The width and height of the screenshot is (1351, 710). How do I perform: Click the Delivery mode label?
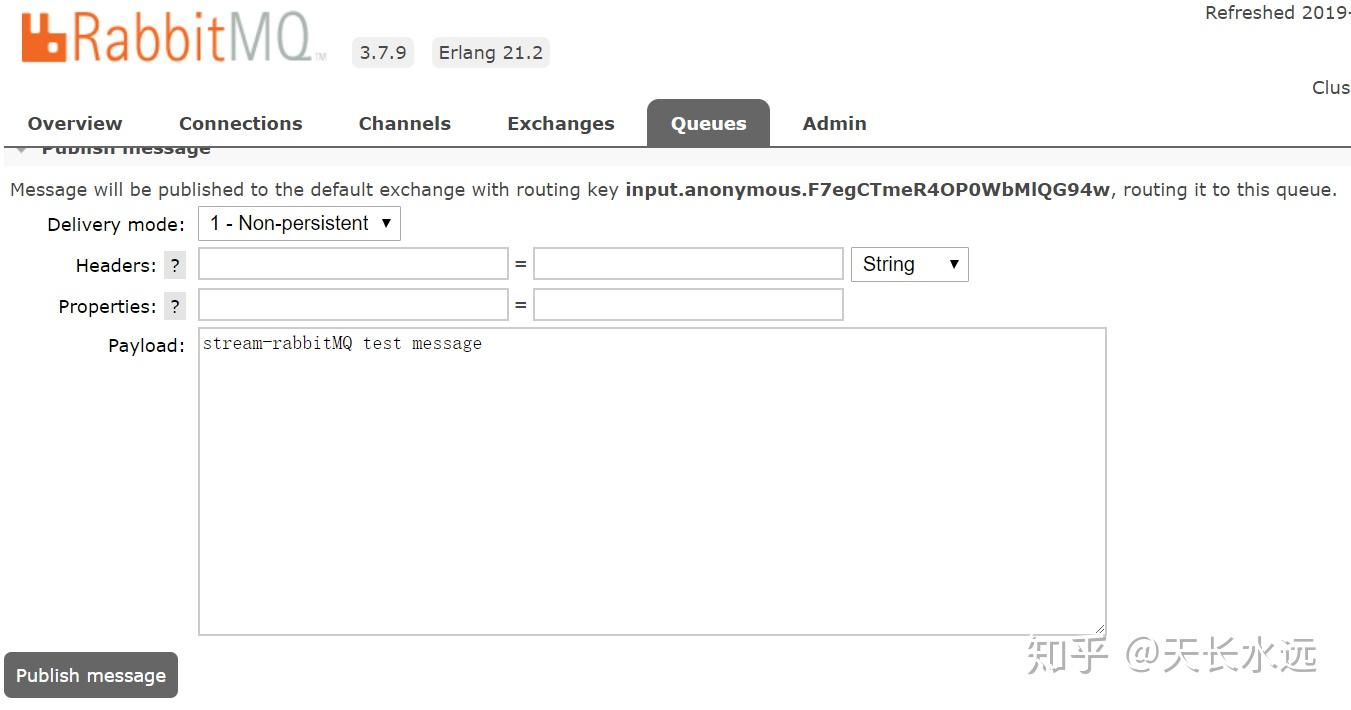tap(116, 224)
